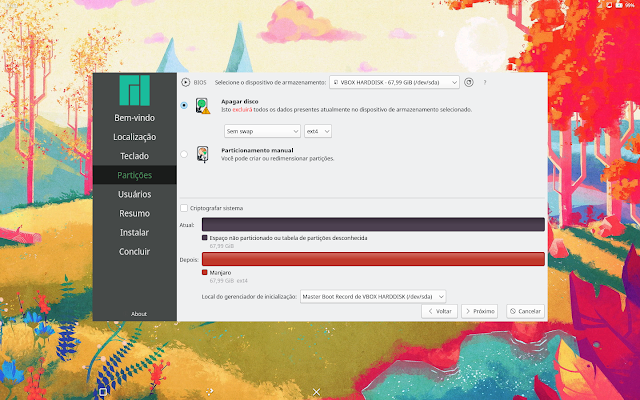
Task: Click the Voltar button
Action: 440,311
